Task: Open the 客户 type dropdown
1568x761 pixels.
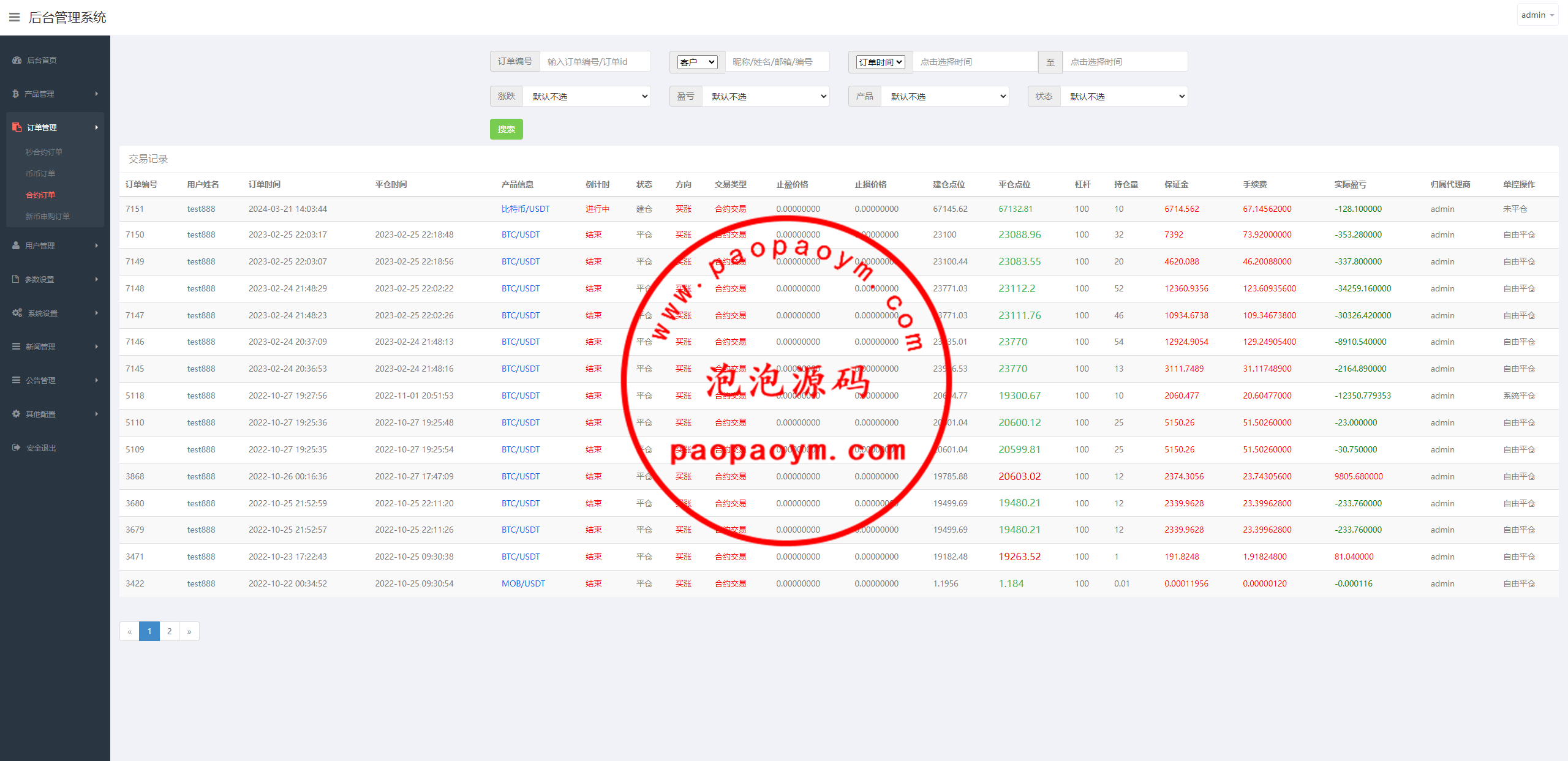Action: click(x=697, y=62)
